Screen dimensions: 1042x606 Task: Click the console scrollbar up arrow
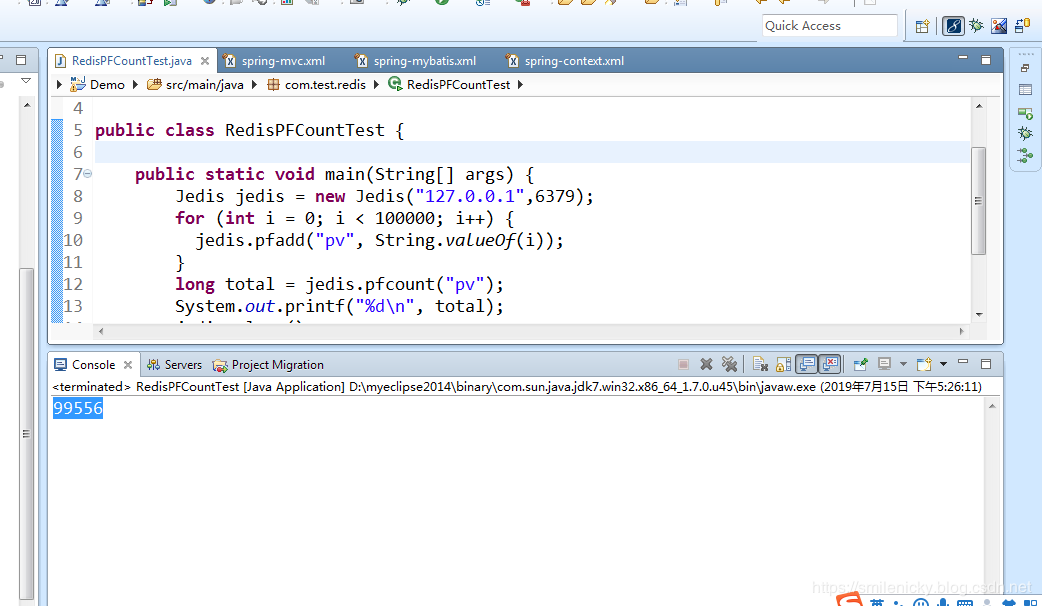(992, 406)
